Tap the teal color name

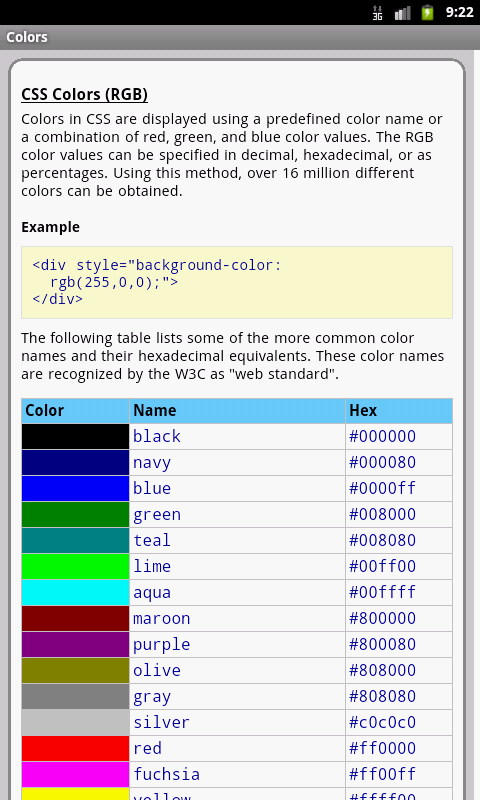(x=151, y=540)
